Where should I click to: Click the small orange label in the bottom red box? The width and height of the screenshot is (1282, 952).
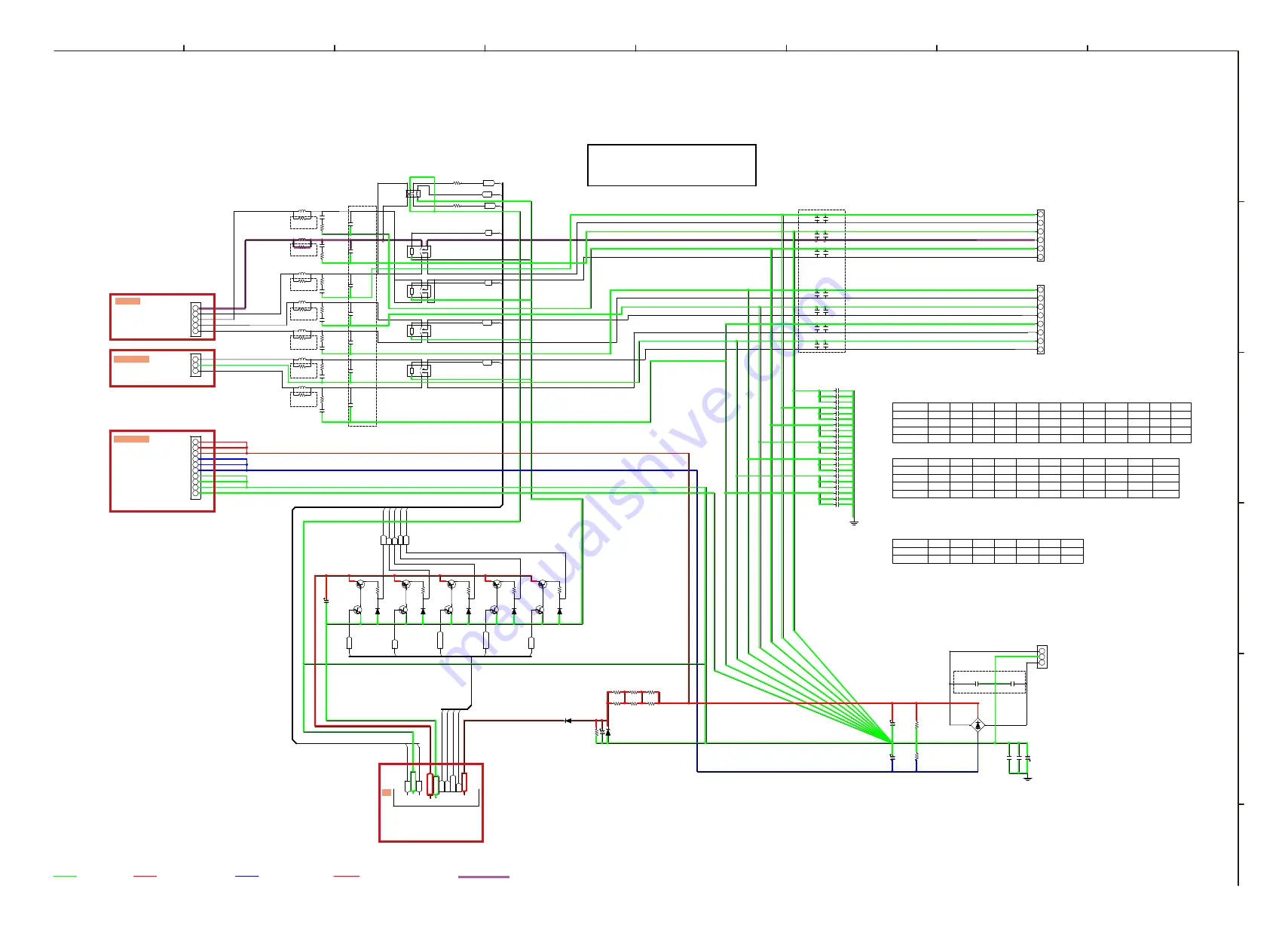[387, 792]
